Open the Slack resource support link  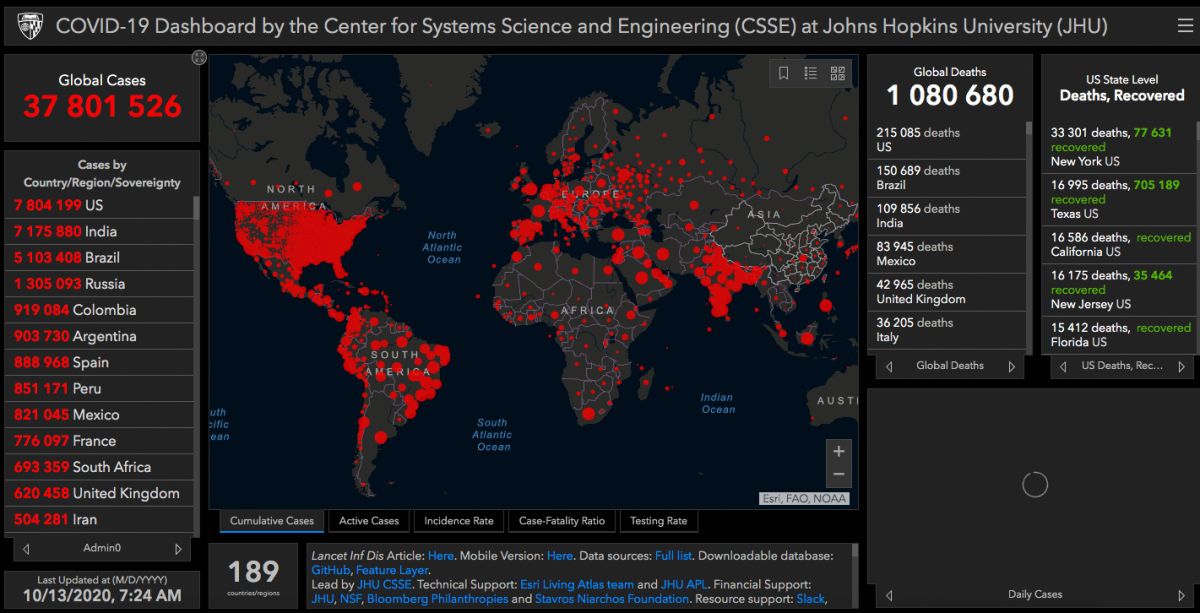click(810, 599)
